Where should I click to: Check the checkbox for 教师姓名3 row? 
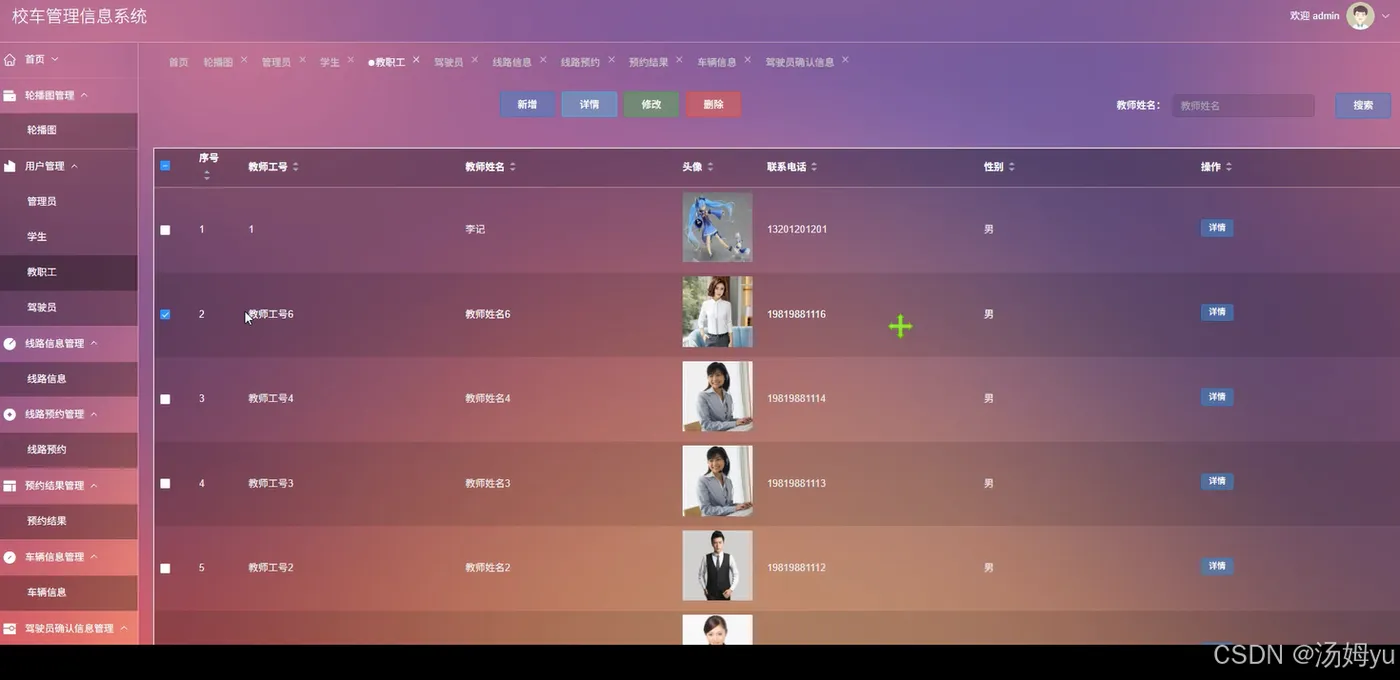click(x=165, y=483)
